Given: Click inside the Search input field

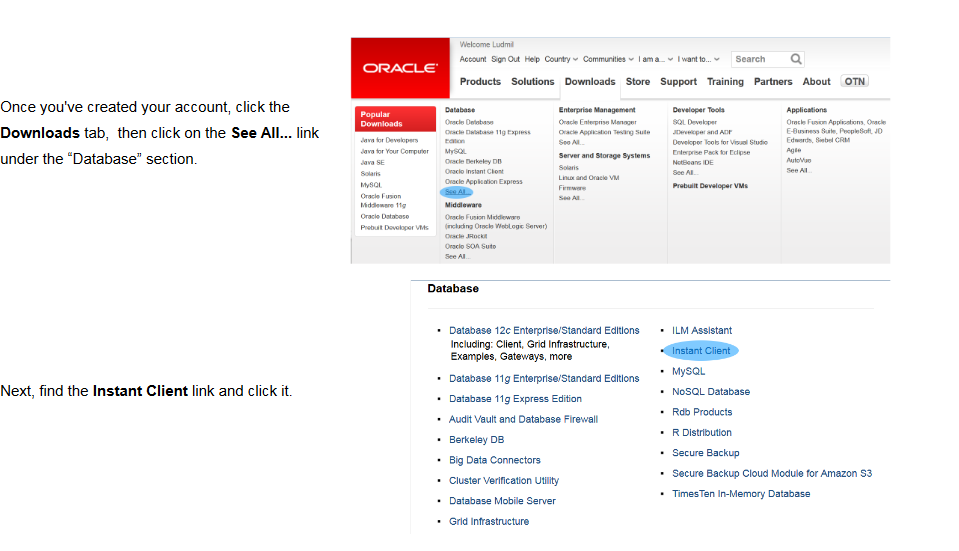Looking at the screenshot, I should click(760, 59).
